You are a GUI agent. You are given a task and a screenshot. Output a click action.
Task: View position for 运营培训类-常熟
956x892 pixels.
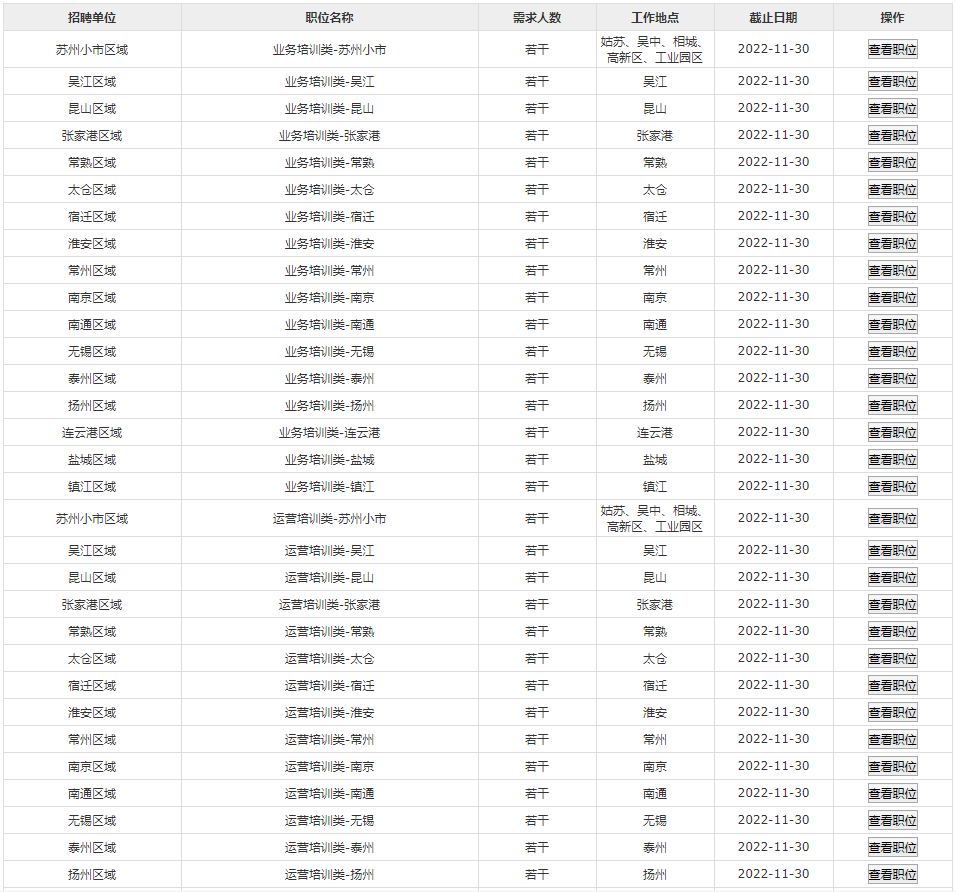point(893,632)
